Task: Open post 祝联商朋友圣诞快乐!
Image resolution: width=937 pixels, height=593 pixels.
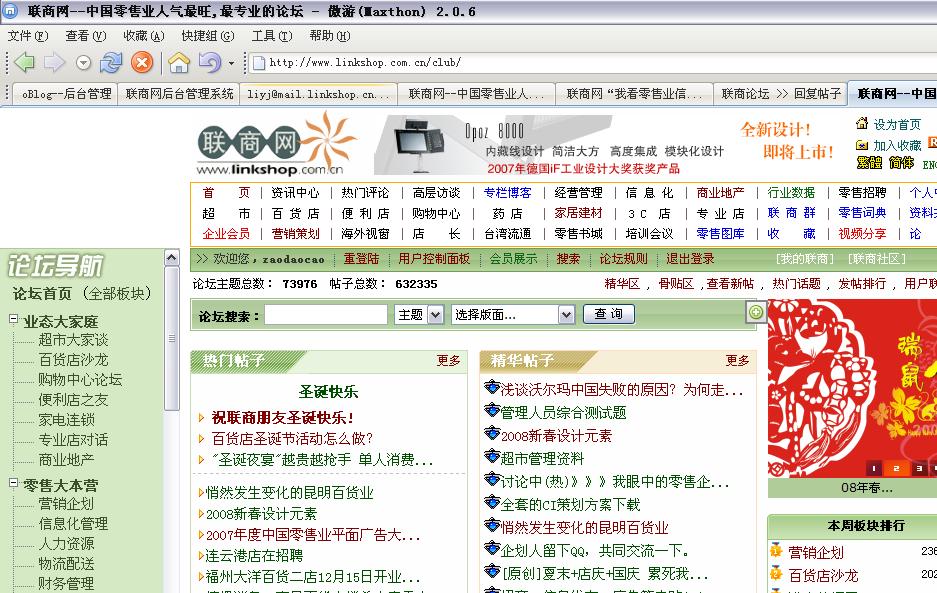Action: point(283,417)
